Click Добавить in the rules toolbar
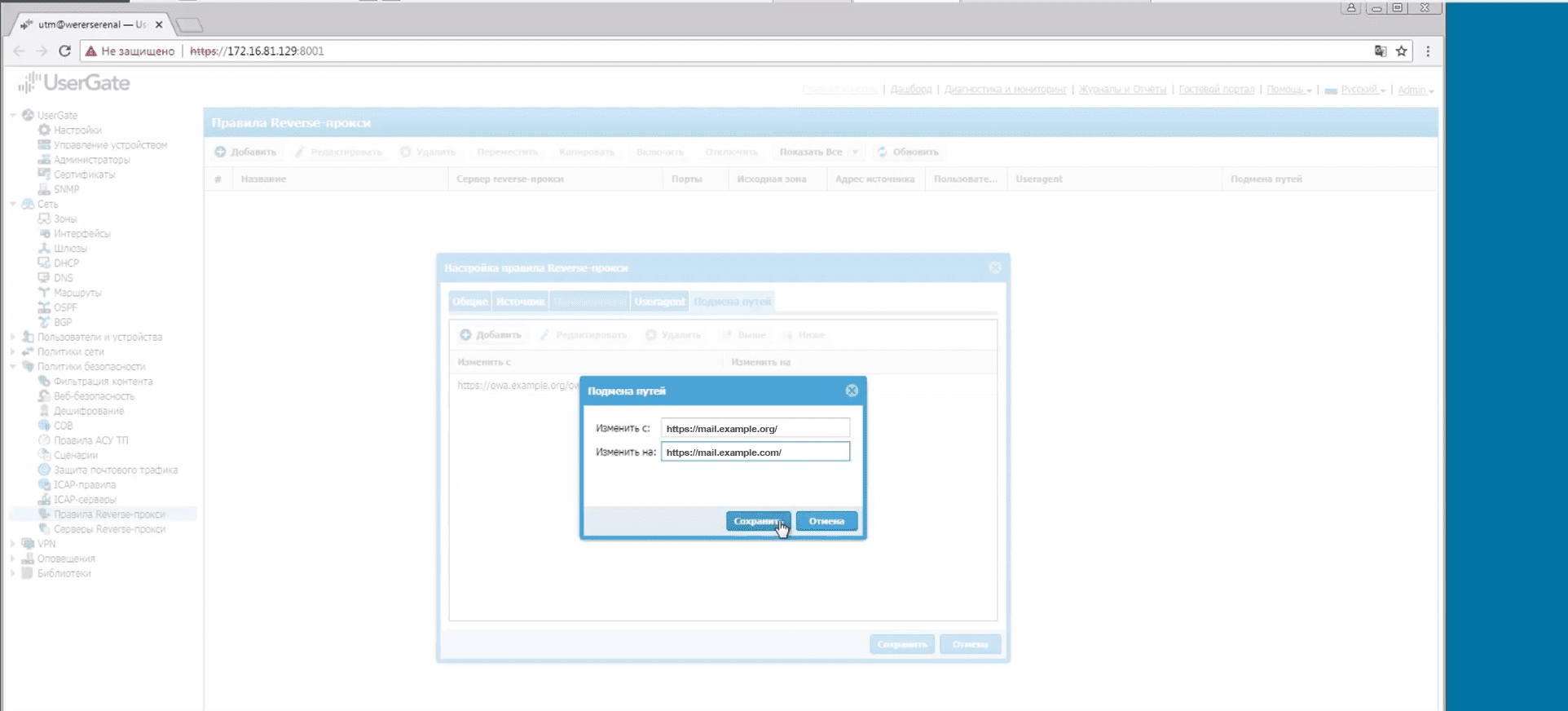The image size is (1568, 711). point(245,152)
